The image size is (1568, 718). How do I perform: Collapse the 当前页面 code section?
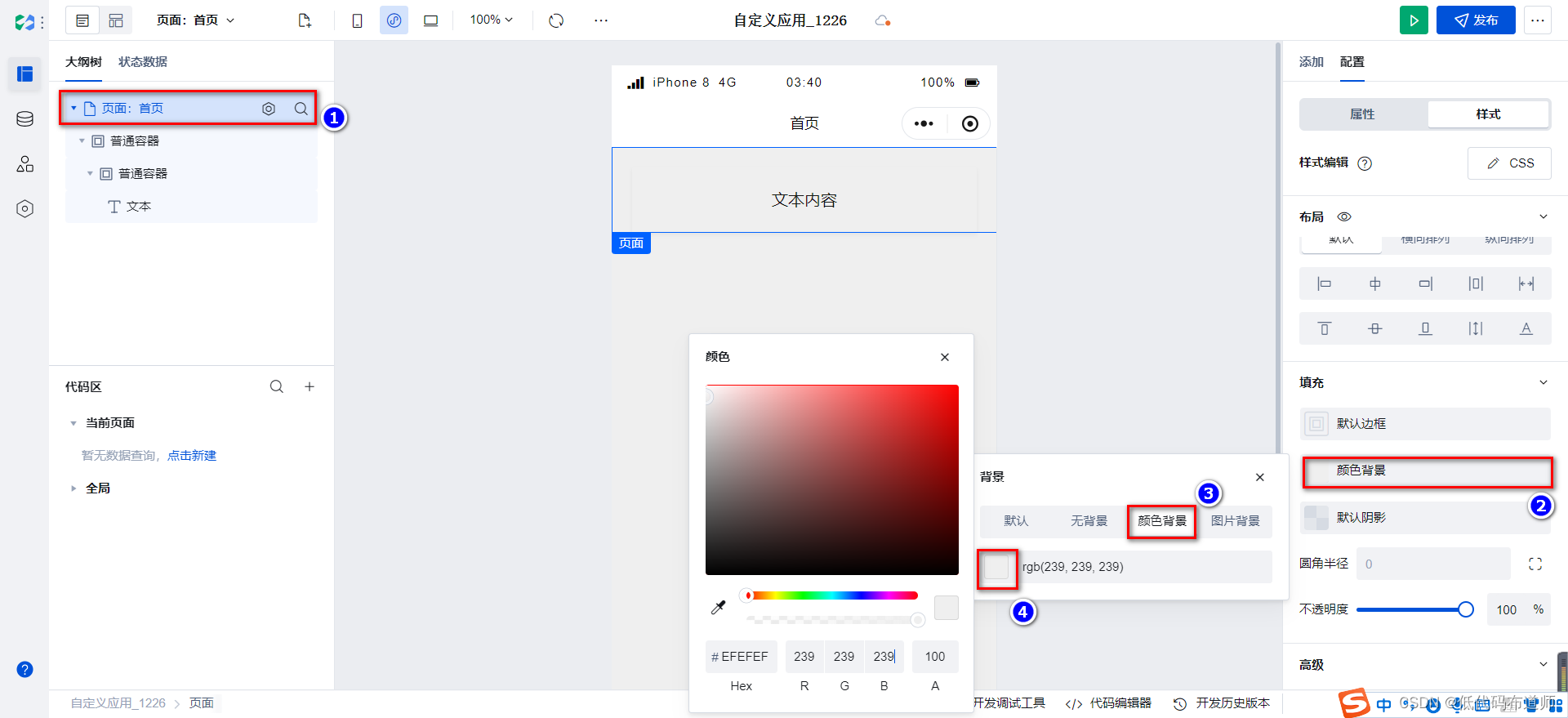(x=73, y=423)
